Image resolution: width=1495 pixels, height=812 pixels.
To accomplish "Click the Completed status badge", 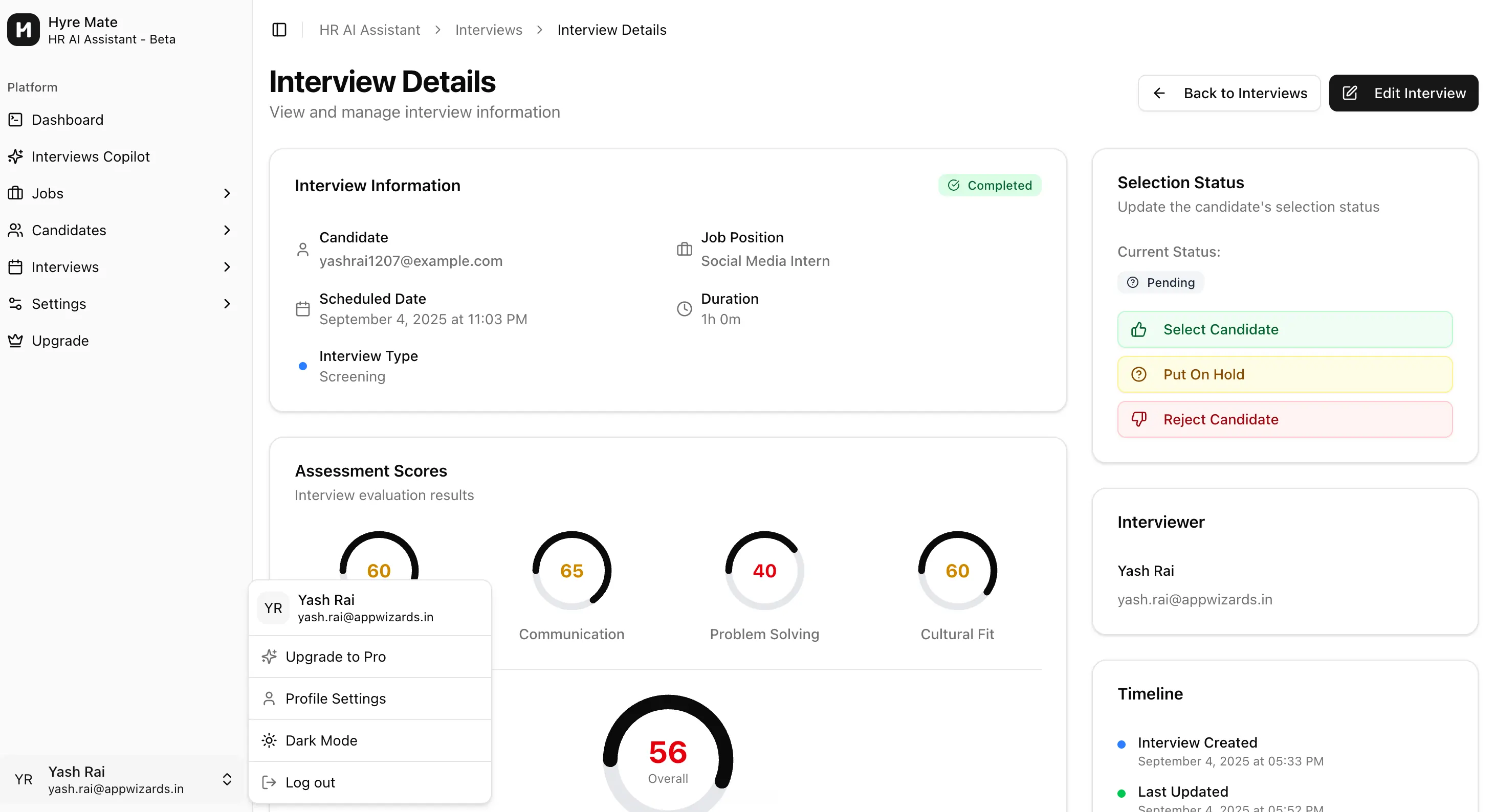I will pyautogui.click(x=990, y=185).
